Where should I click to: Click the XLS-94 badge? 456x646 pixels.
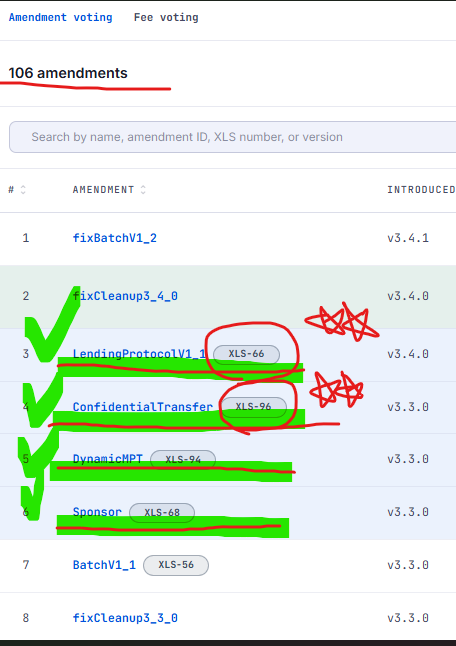(183, 460)
